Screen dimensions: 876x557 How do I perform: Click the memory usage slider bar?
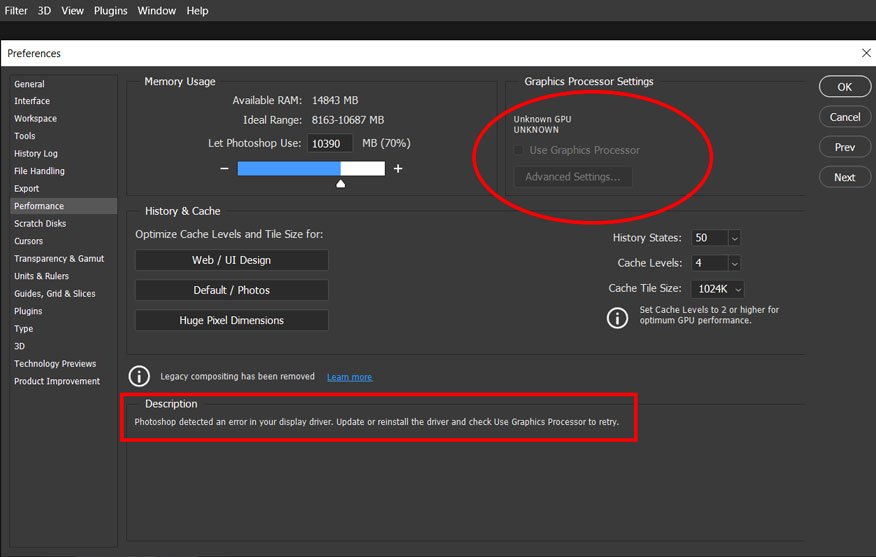pyautogui.click(x=311, y=168)
